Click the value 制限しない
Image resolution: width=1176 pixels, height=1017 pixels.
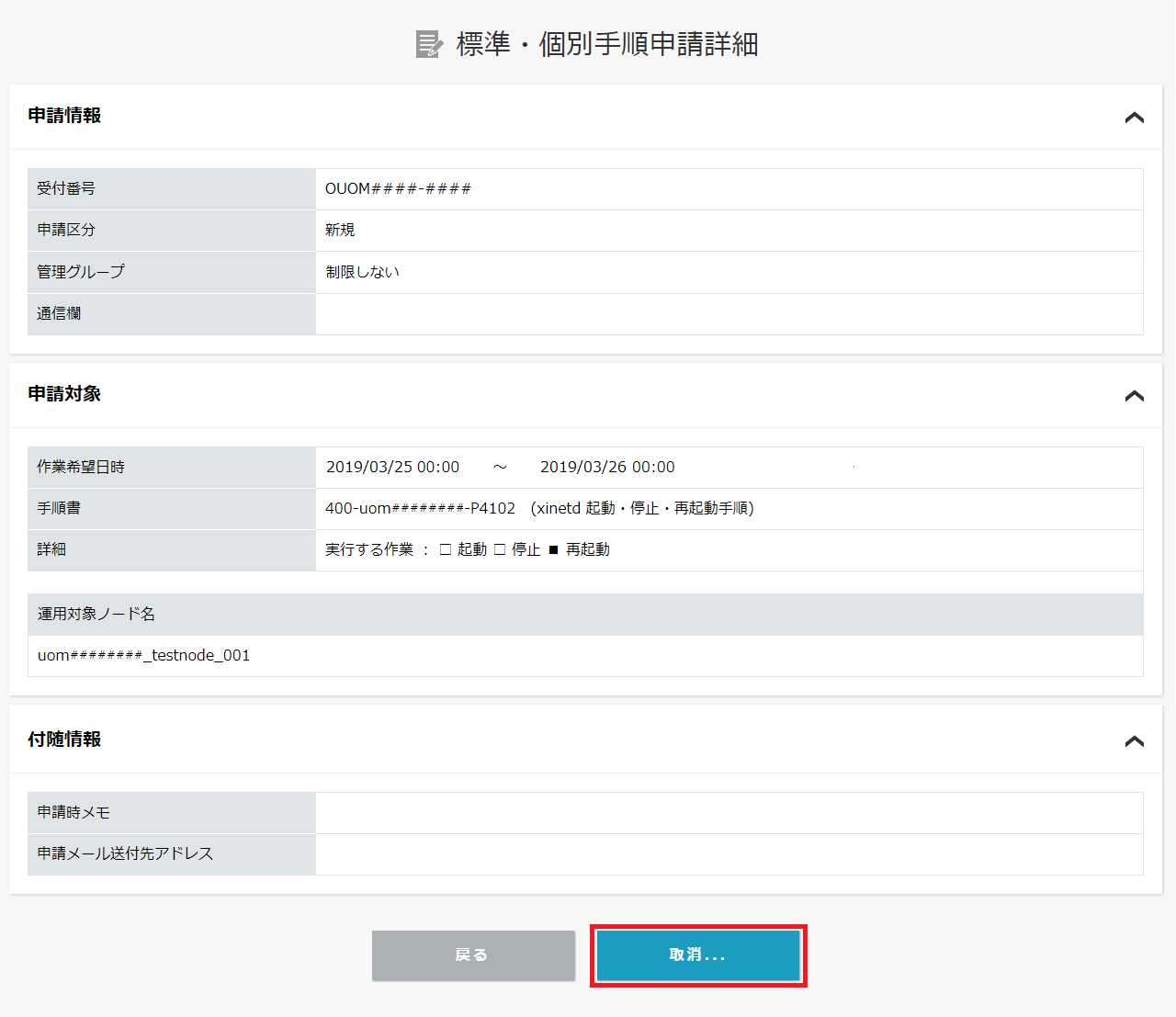[362, 272]
